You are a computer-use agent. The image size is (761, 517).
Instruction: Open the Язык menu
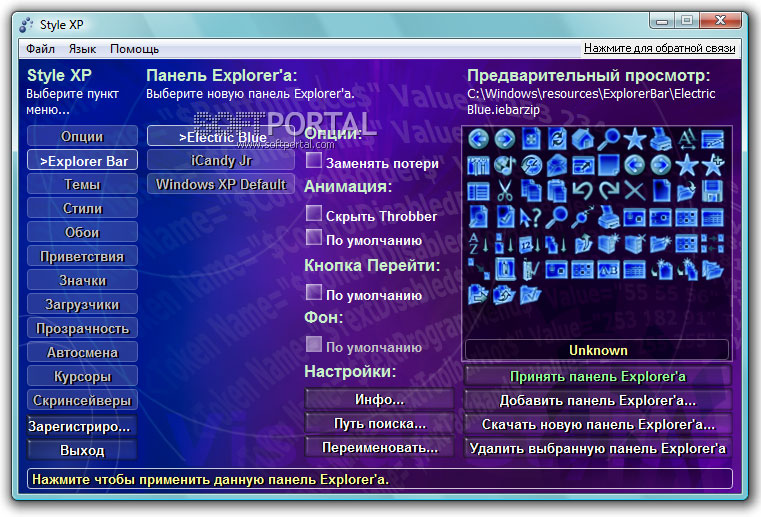[x=82, y=49]
